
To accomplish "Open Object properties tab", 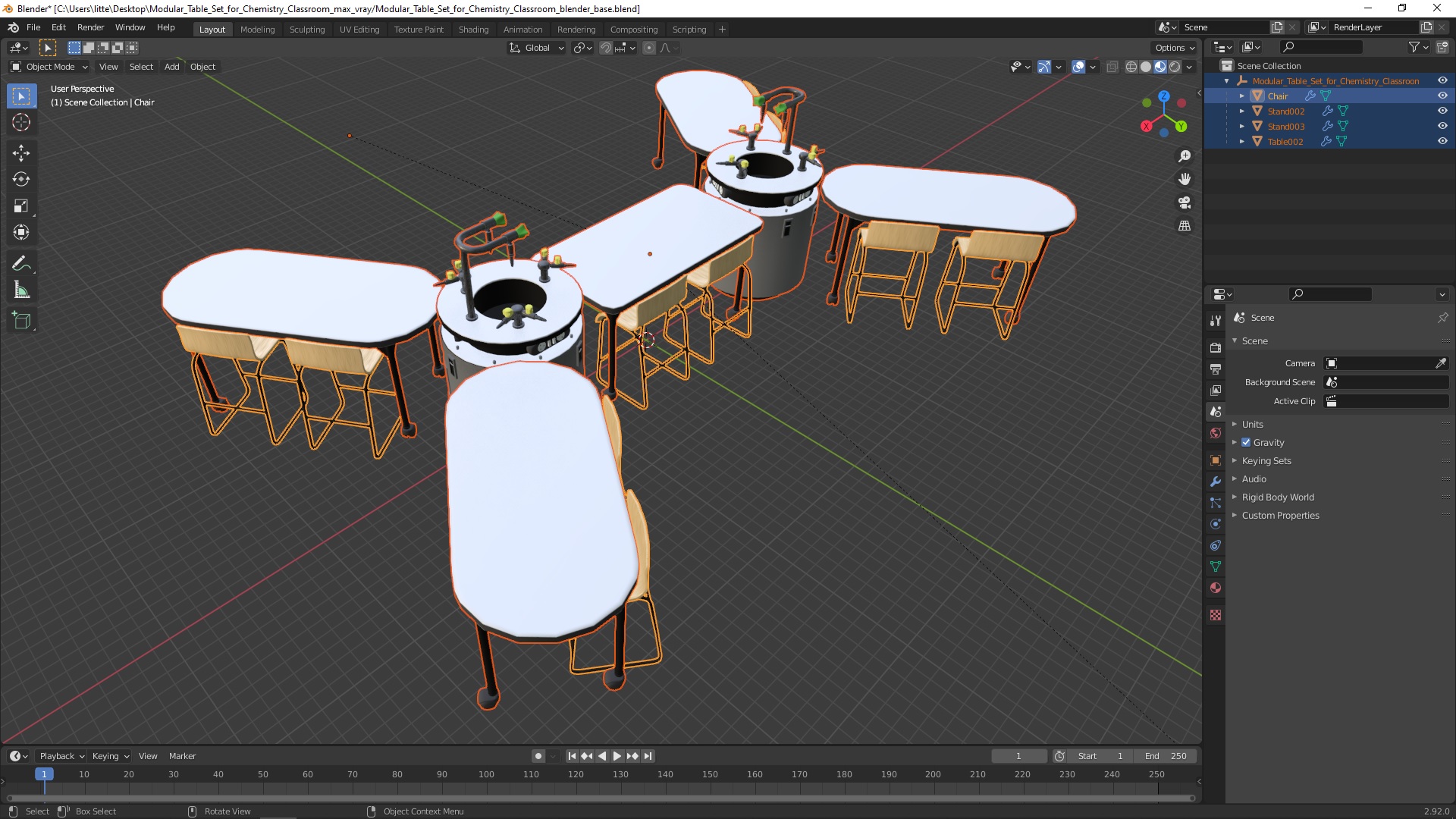I will pyautogui.click(x=1216, y=460).
